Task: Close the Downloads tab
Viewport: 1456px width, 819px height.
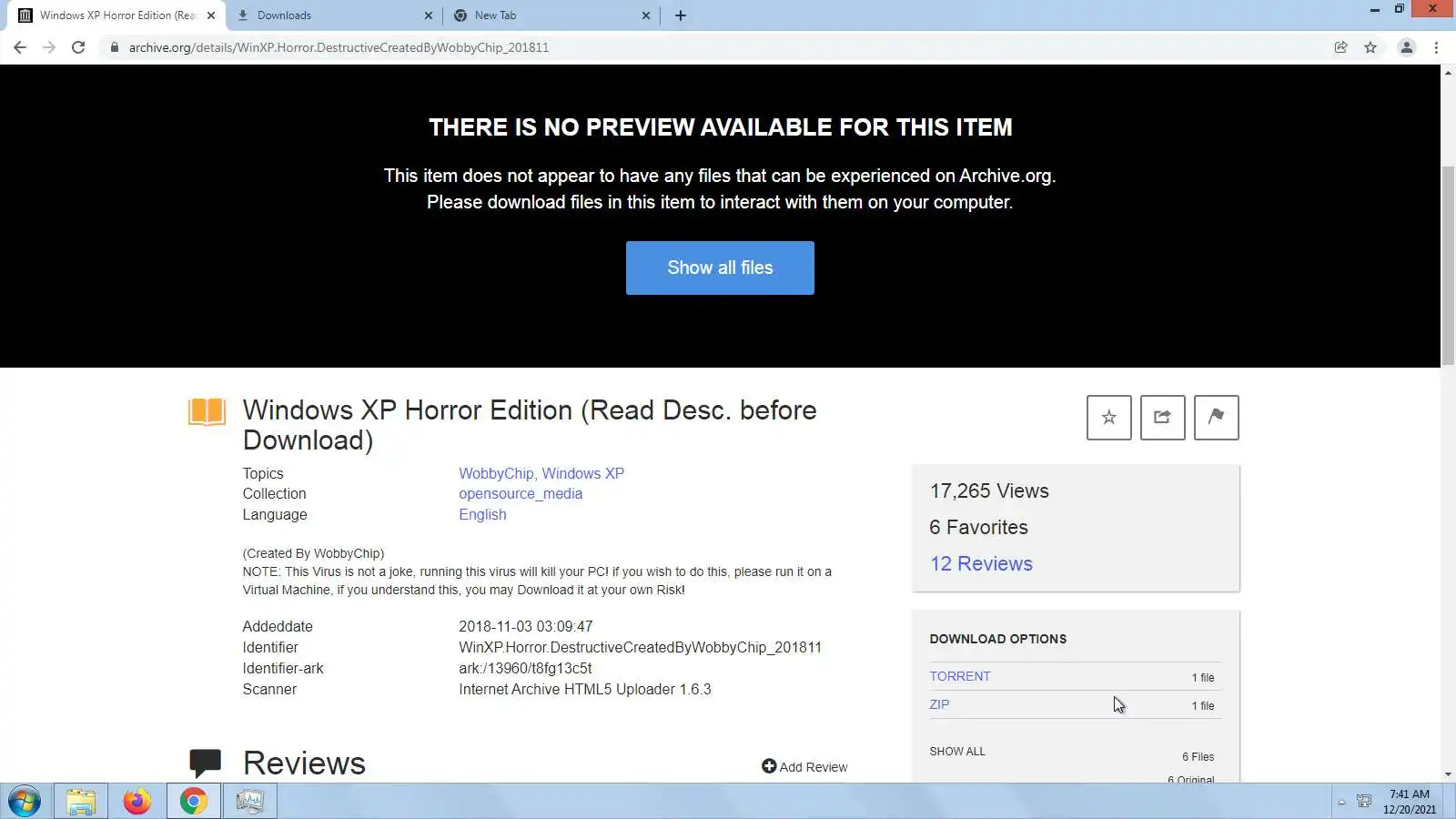Action: coord(429,15)
